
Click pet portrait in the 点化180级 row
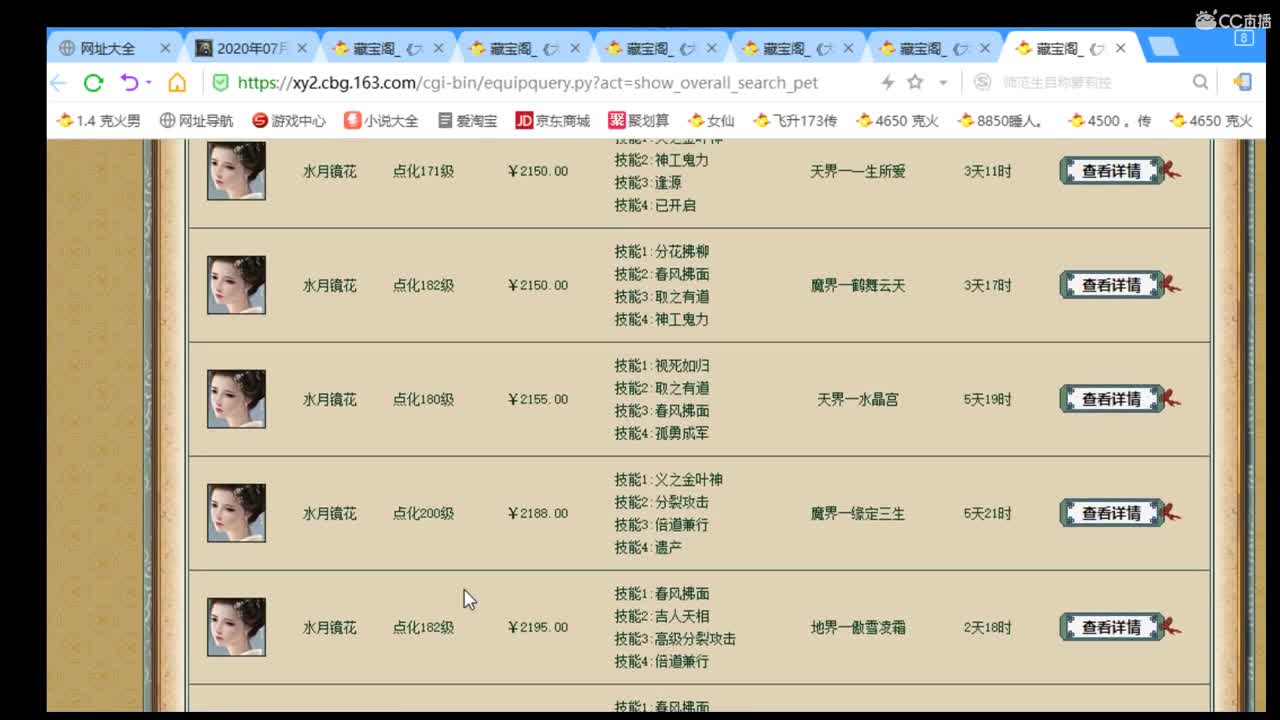(236, 399)
